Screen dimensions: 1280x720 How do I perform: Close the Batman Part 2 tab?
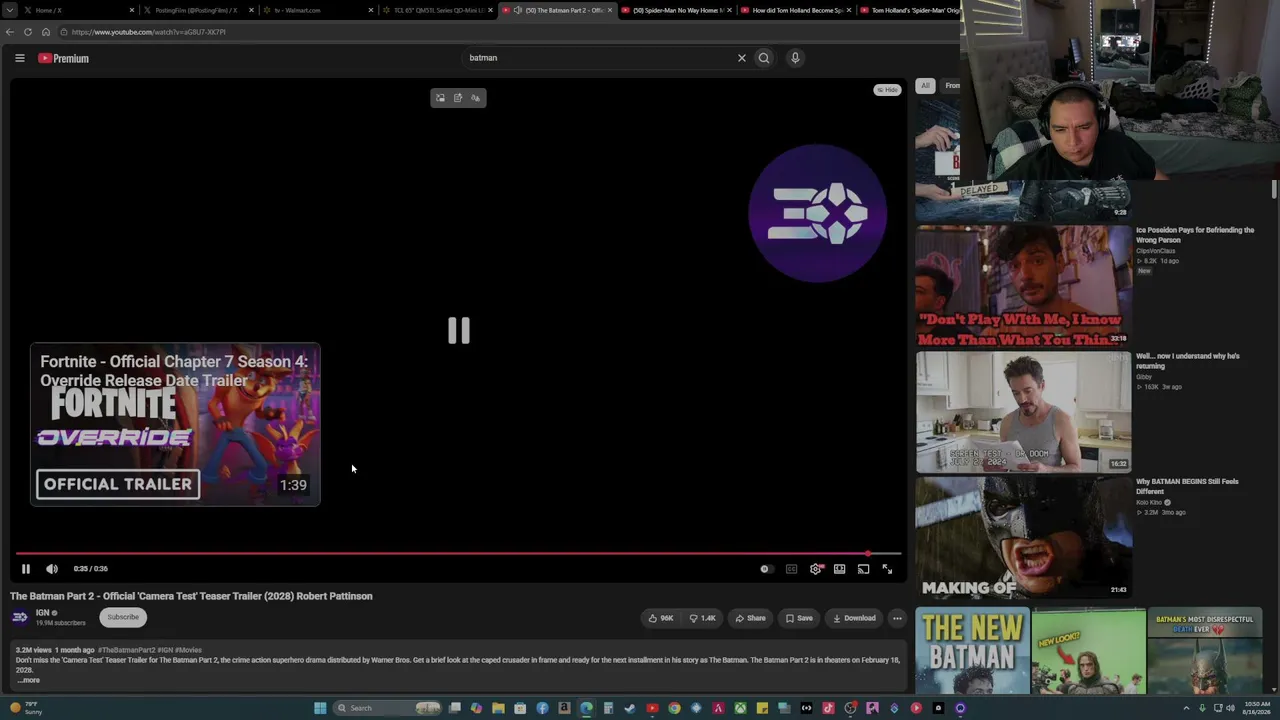[x=610, y=10]
